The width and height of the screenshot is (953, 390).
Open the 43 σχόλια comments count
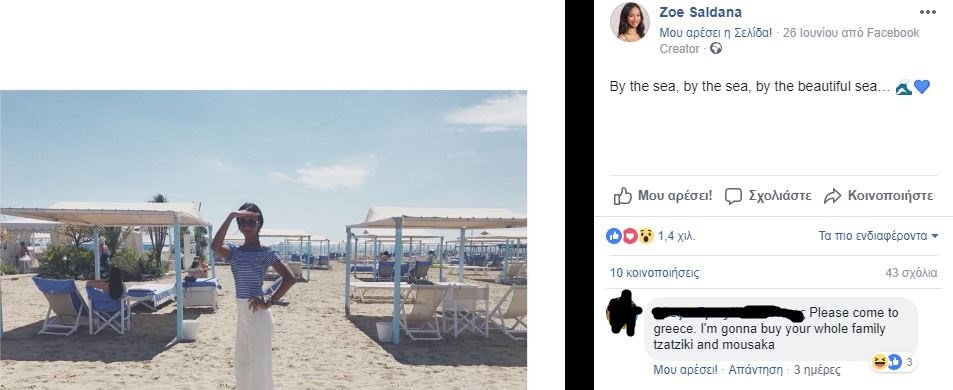[x=911, y=273]
